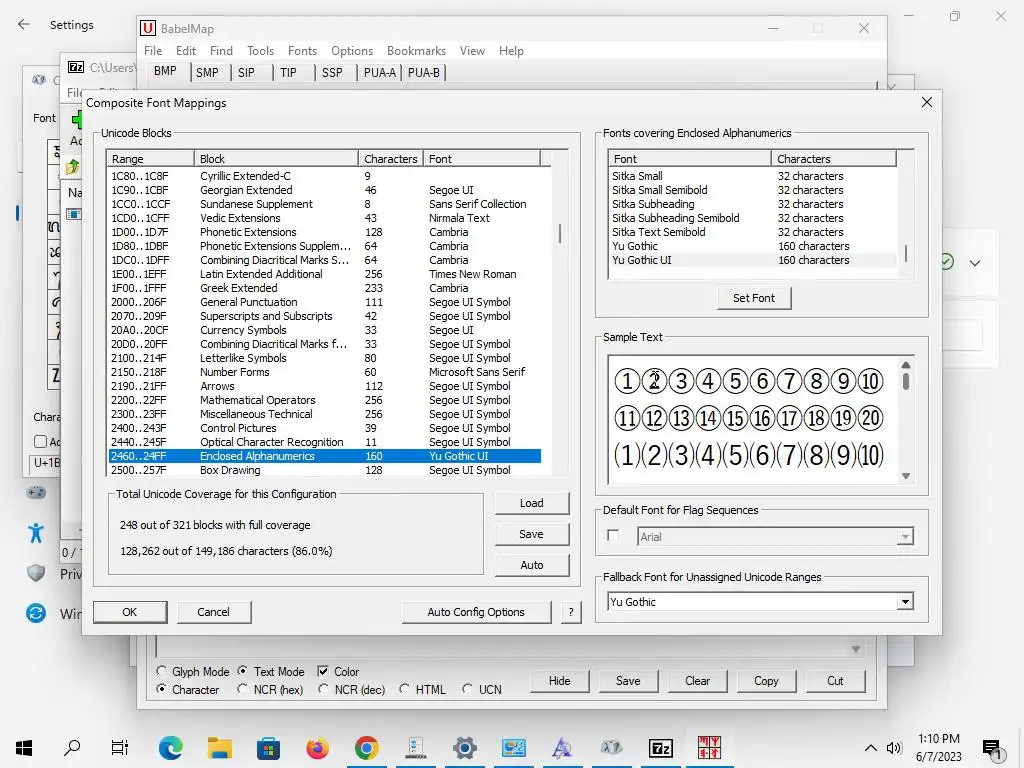Click the Hide button in BabelMap
Viewport: 1024px width, 768px height.
(560, 680)
